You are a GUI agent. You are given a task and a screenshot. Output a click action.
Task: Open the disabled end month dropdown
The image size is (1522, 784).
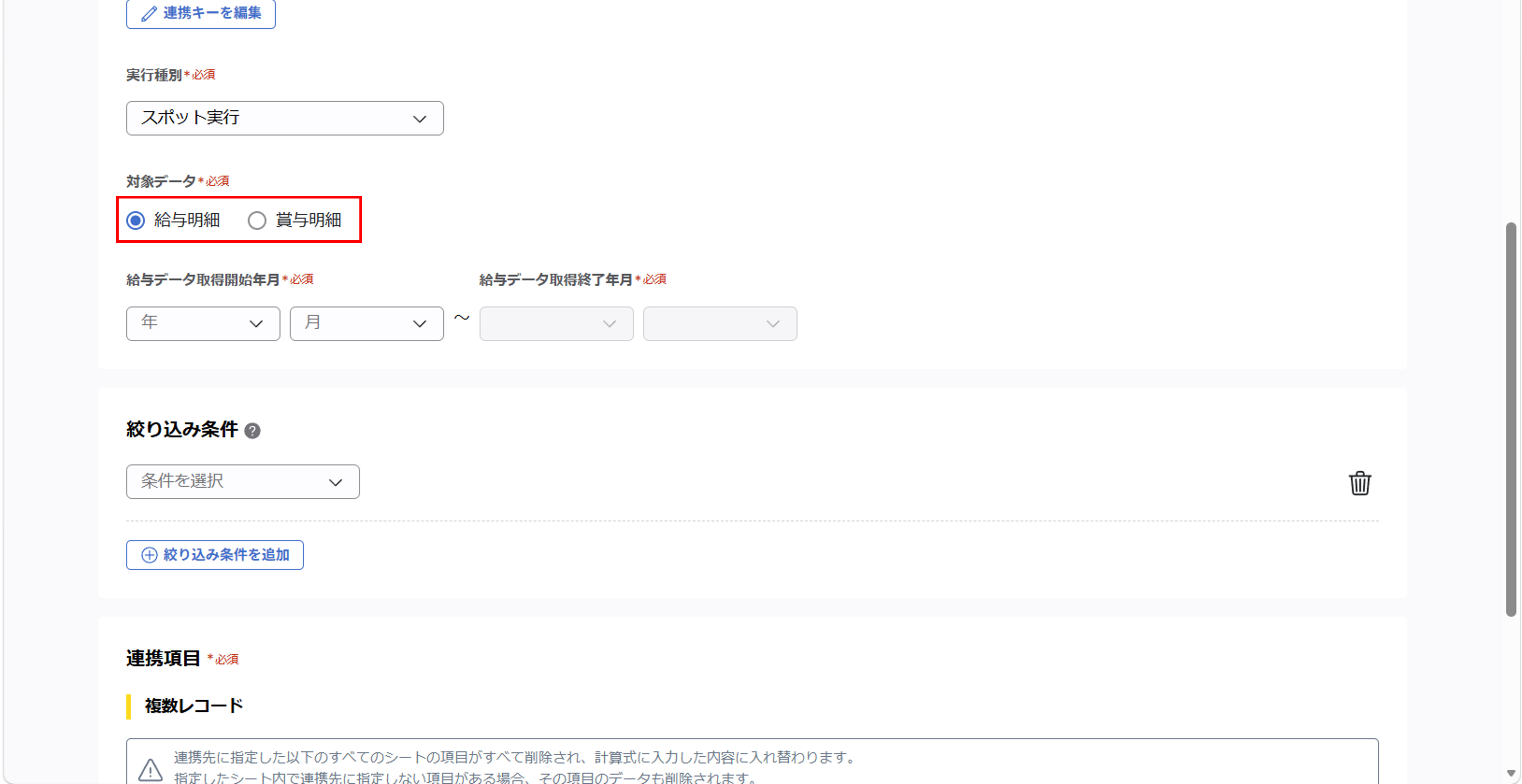(719, 323)
